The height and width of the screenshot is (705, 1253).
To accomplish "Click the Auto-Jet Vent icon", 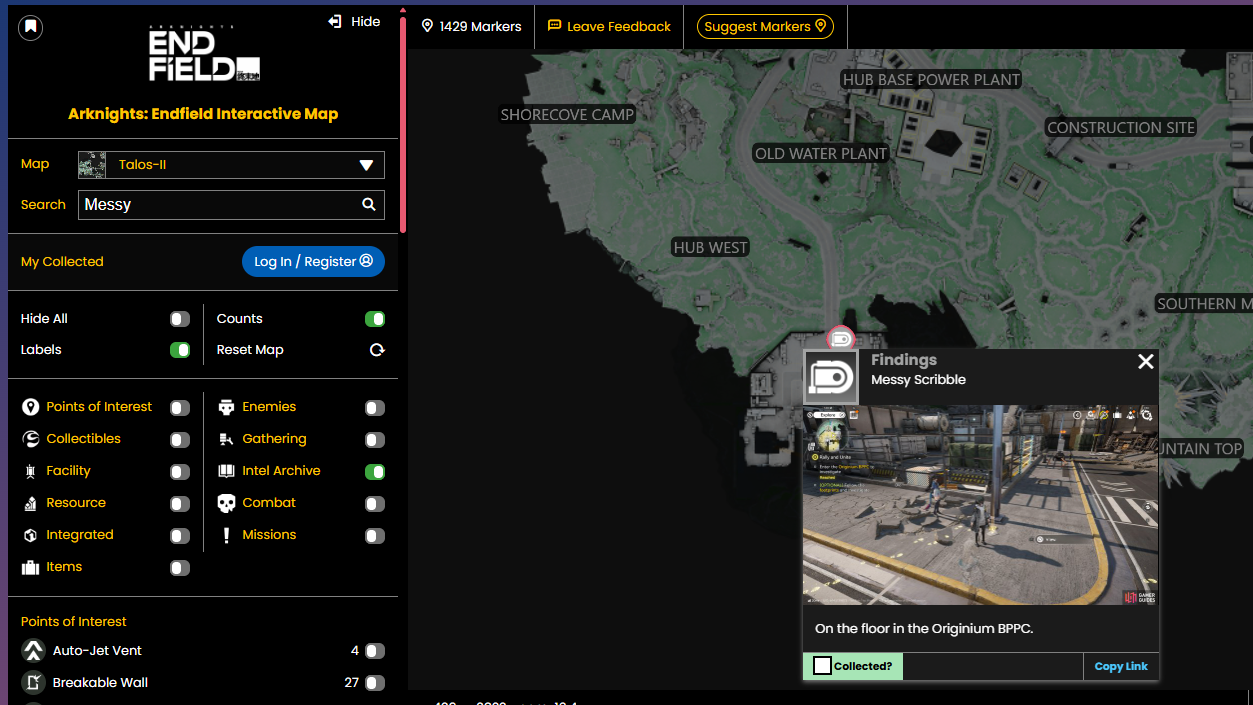I will (x=33, y=651).
